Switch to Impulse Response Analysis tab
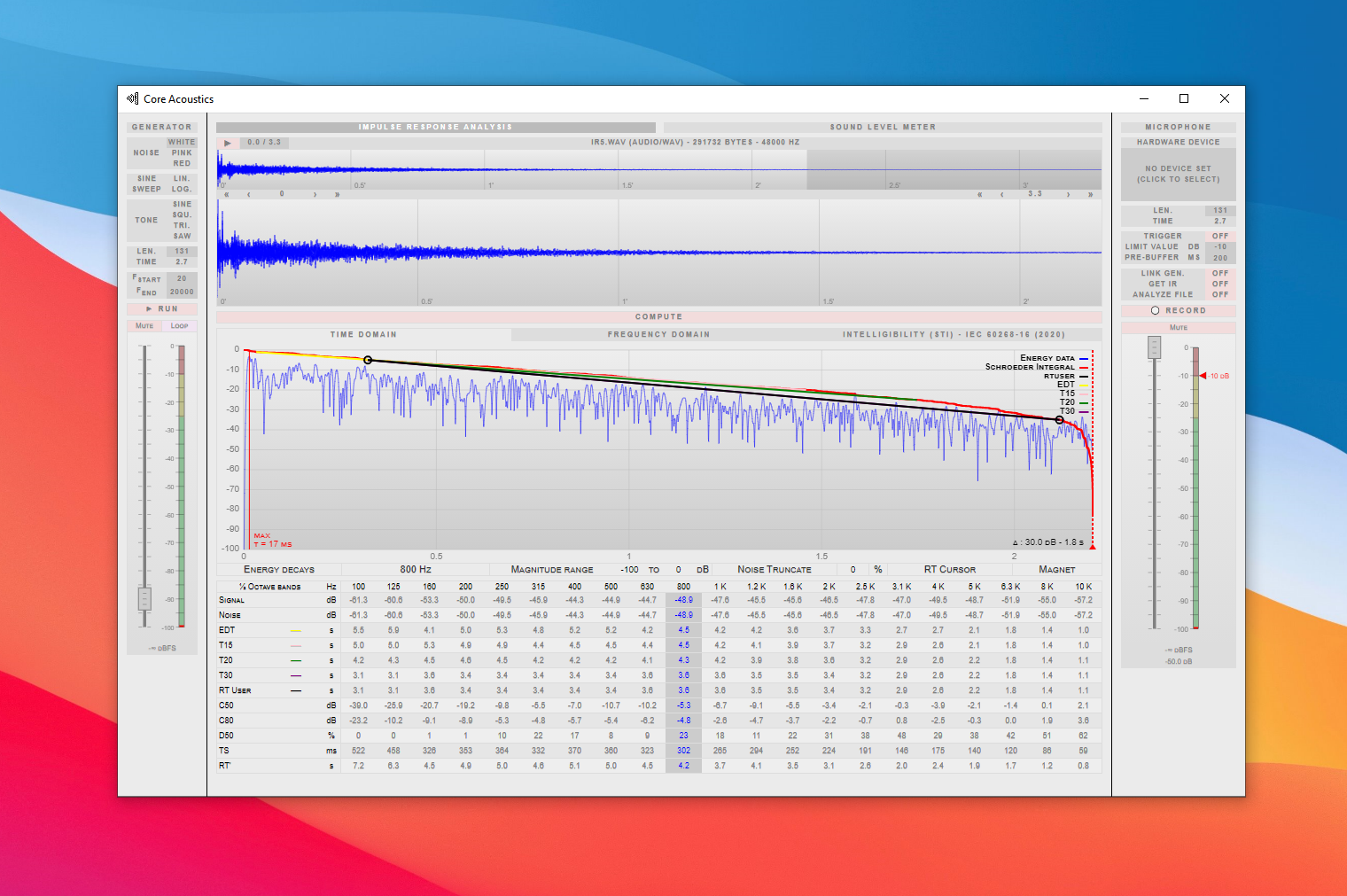The image size is (1347, 896). tap(435, 127)
